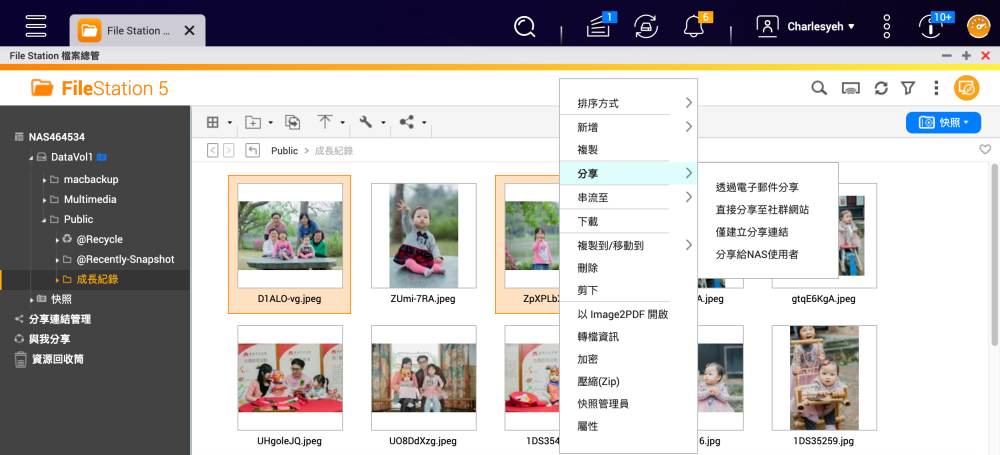This screenshot has height=455, width=1000.
Task: Open the 快照 snapshot dropdown button
Action: point(943,122)
